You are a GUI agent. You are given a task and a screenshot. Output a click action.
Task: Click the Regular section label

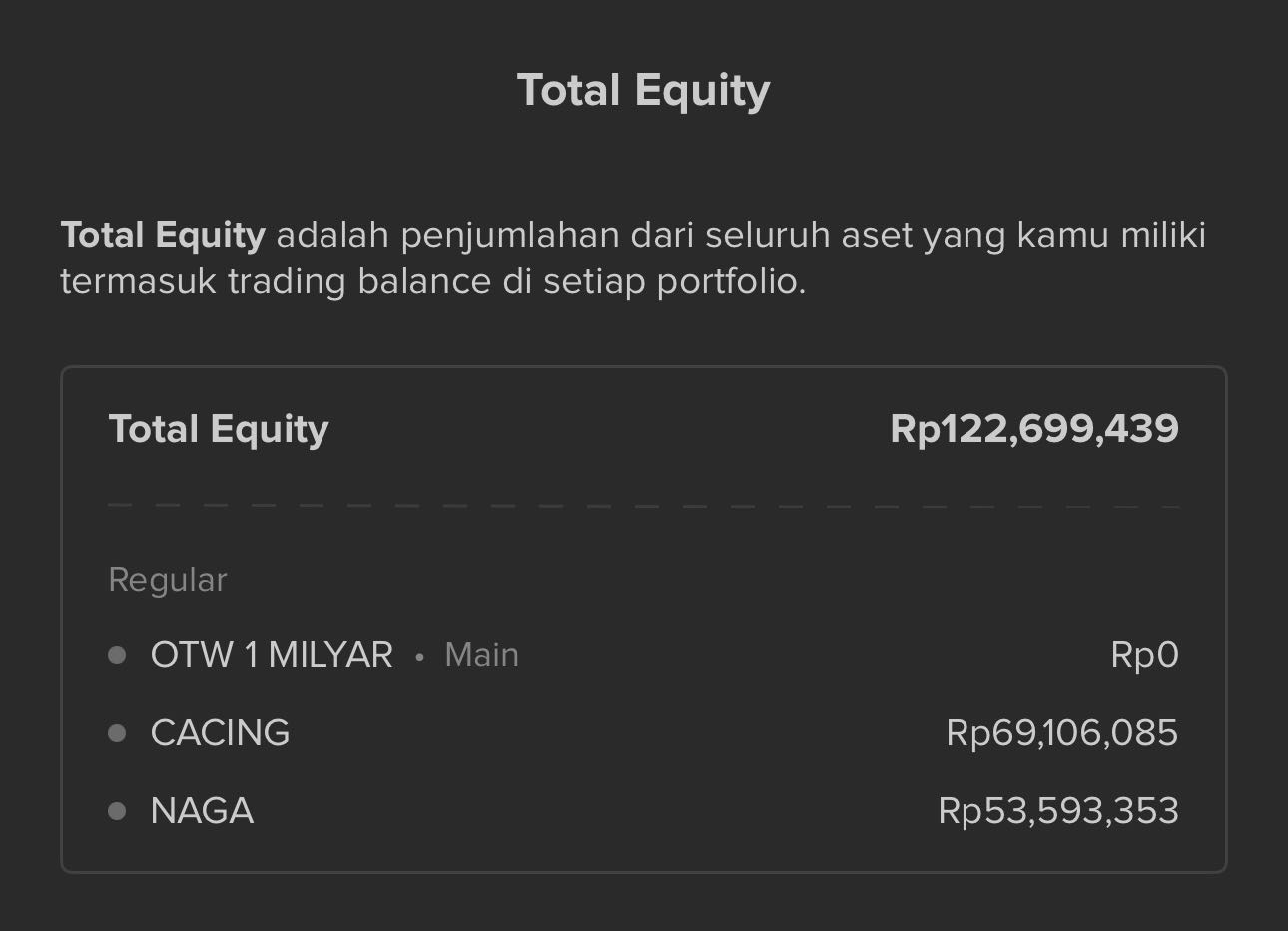pyautogui.click(x=168, y=580)
